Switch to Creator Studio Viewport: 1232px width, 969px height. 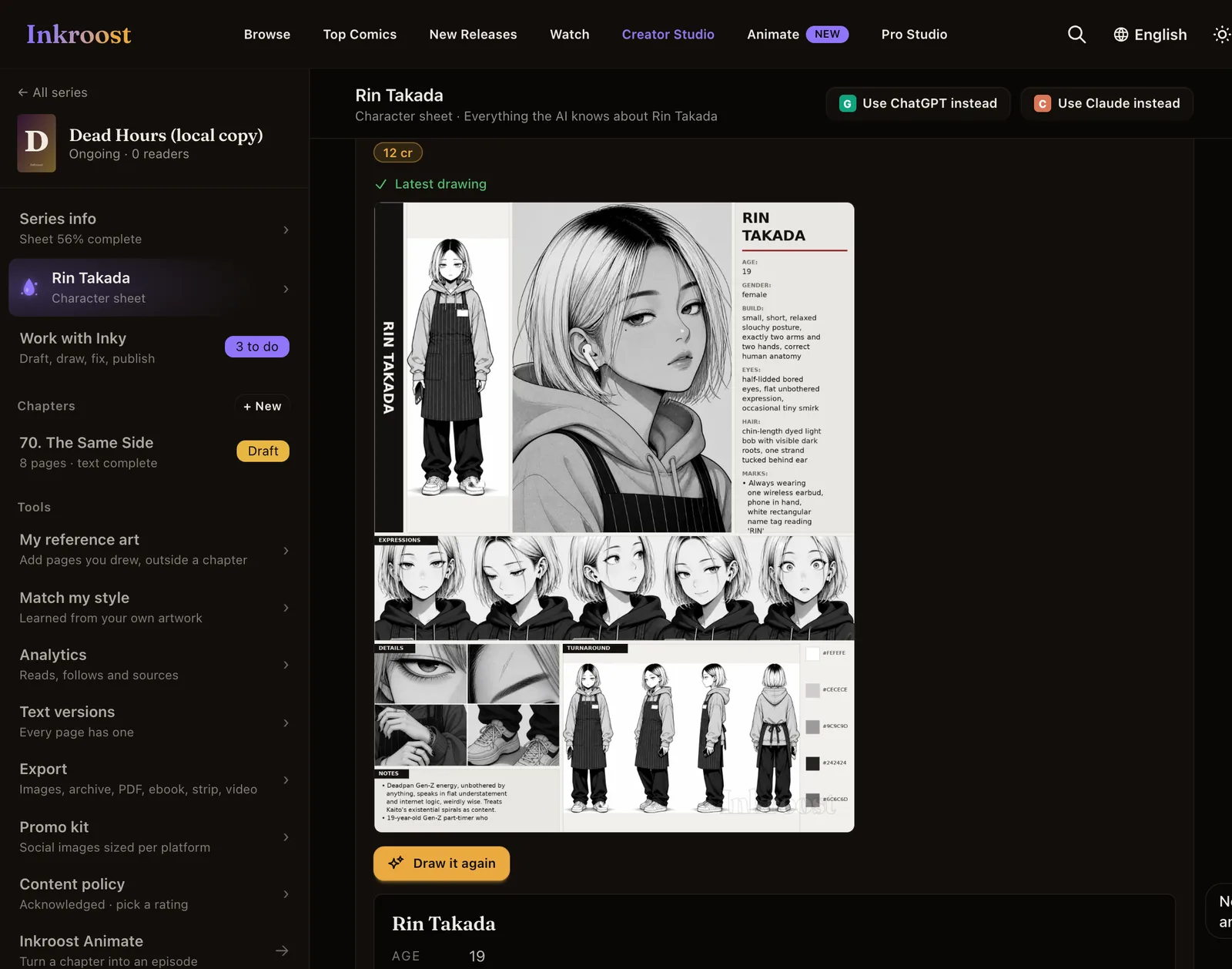[668, 34]
